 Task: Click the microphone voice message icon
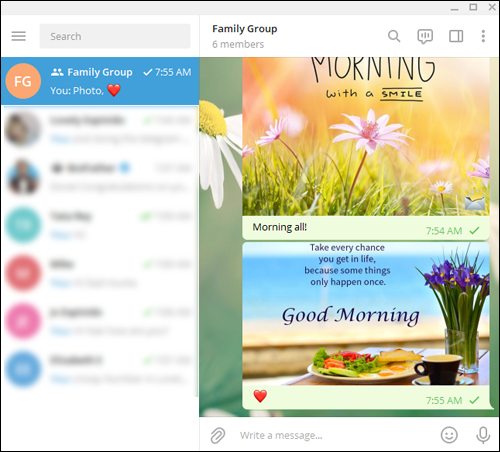pos(483,435)
